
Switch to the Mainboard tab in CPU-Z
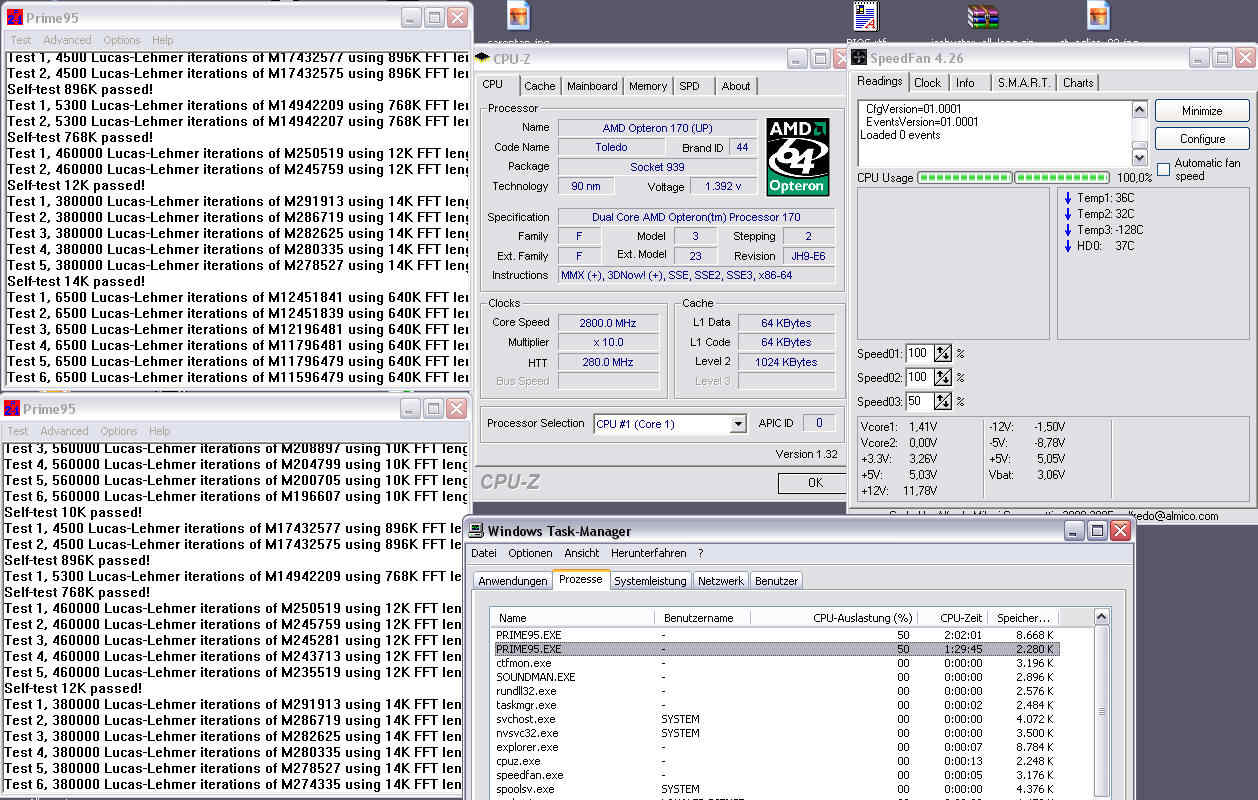(592, 86)
